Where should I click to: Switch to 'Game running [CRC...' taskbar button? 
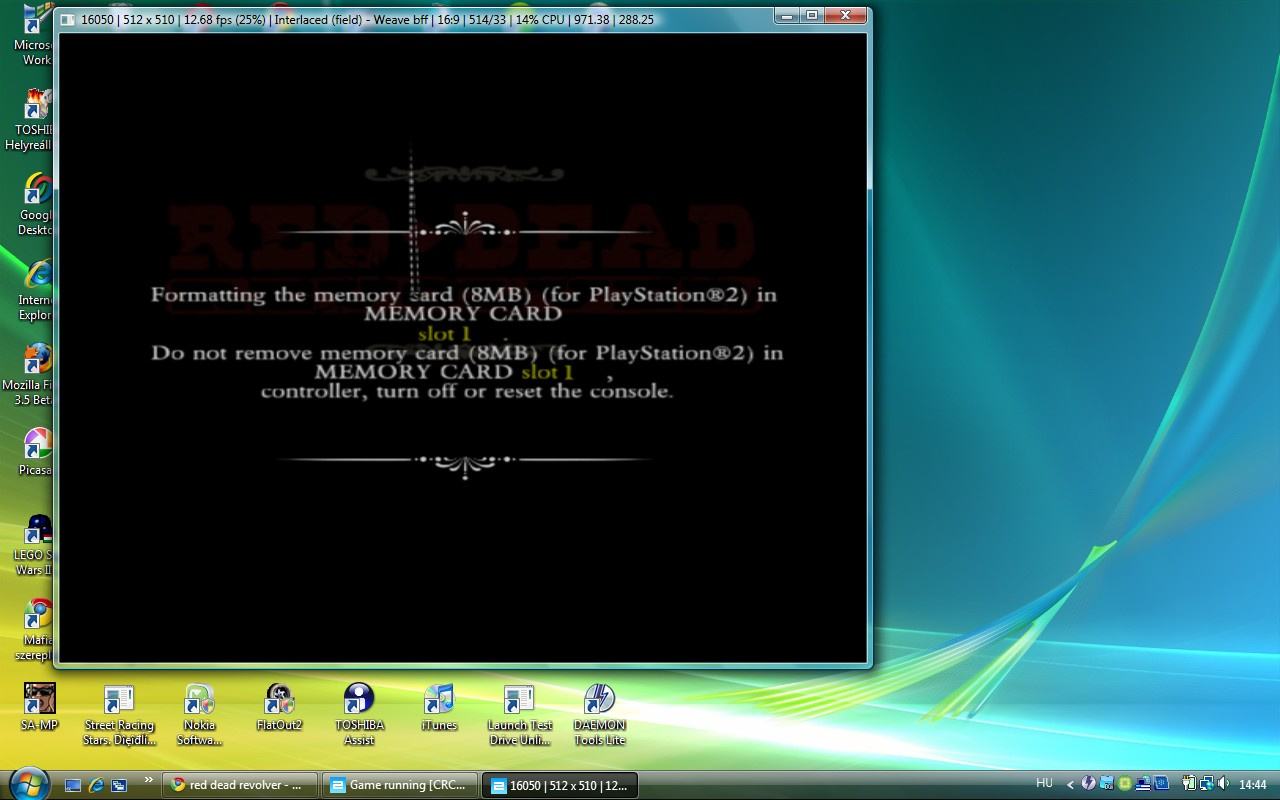coord(400,785)
